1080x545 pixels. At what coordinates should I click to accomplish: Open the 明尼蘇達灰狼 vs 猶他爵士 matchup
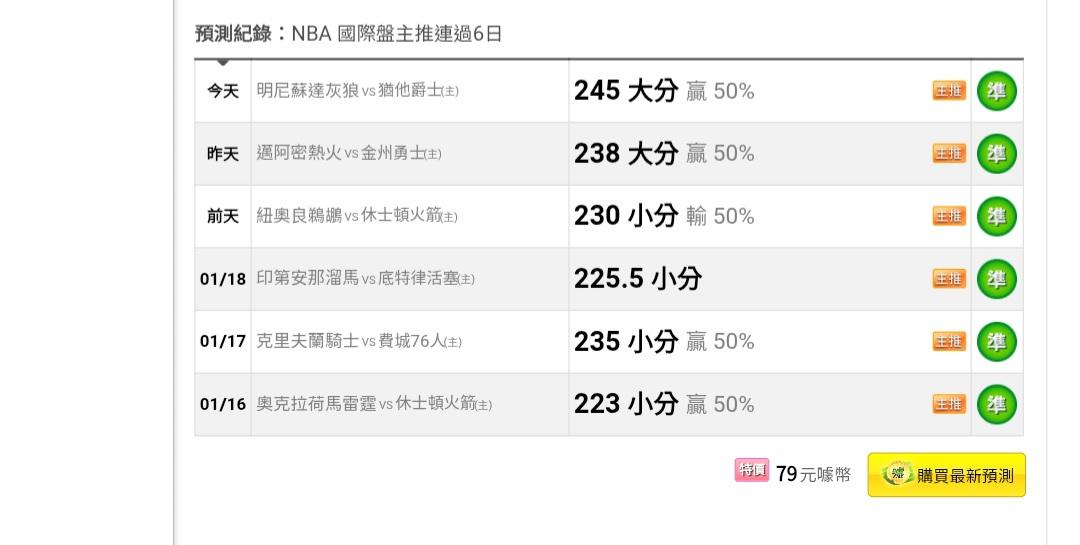pos(357,91)
